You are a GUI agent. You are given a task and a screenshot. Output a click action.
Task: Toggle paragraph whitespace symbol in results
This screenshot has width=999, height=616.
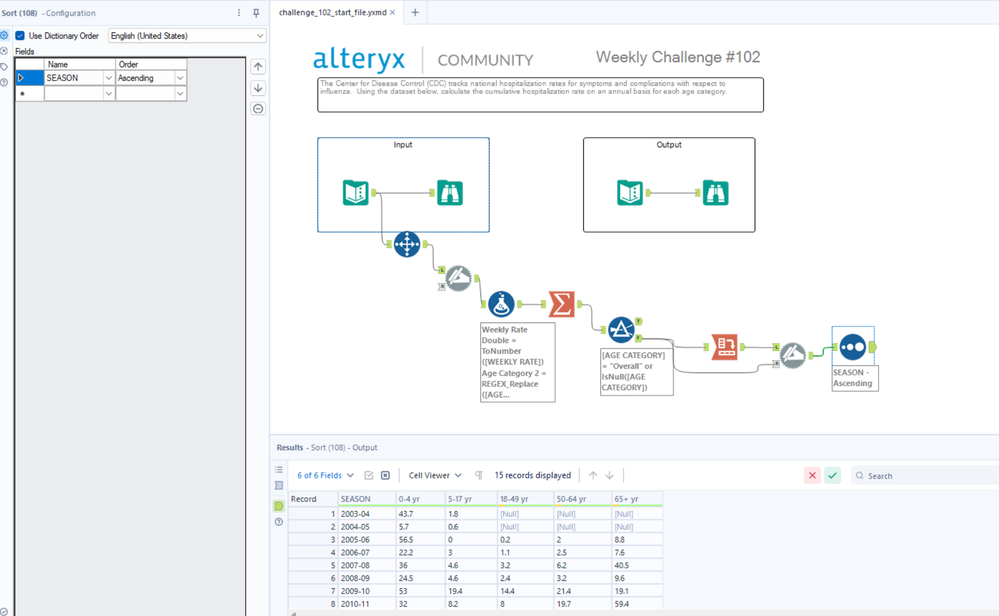point(478,475)
